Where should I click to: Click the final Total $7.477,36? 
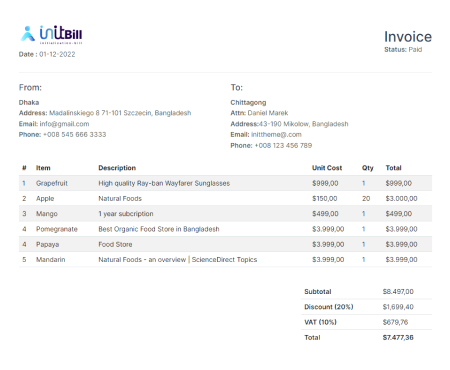click(398, 338)
